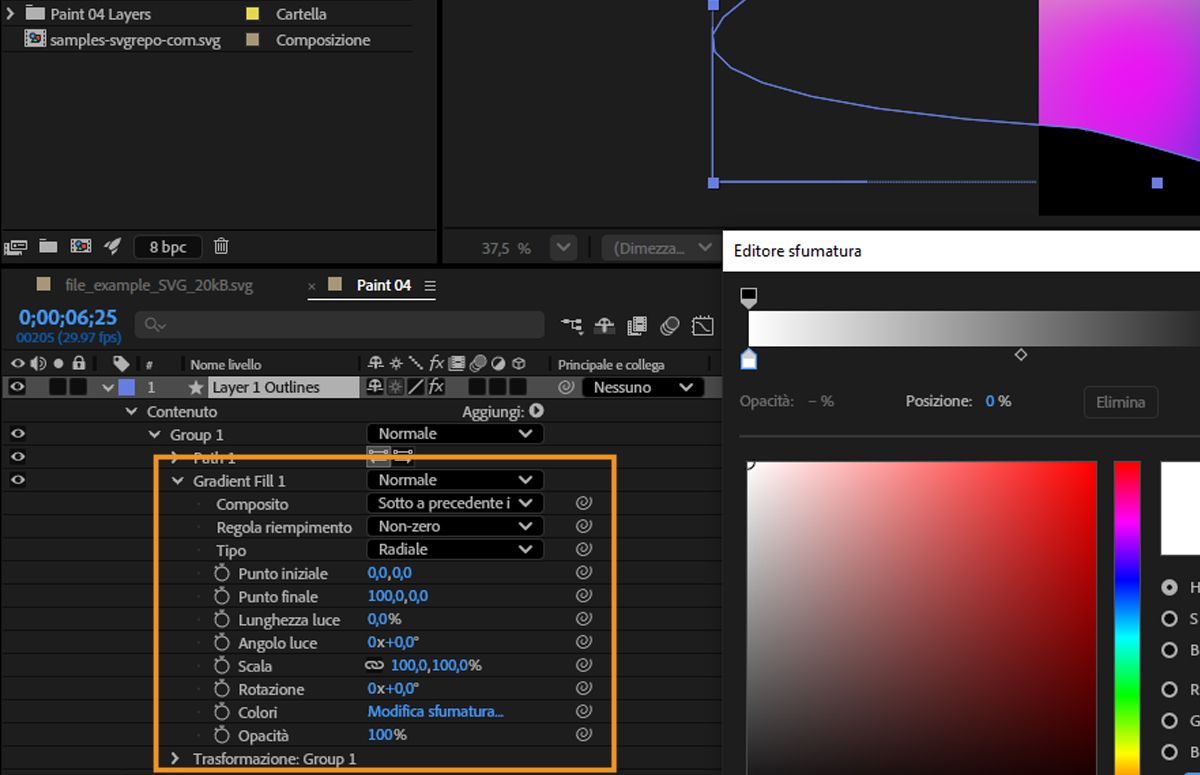Hide Layer 1 Outlines with its eye icon

(17, 387)
